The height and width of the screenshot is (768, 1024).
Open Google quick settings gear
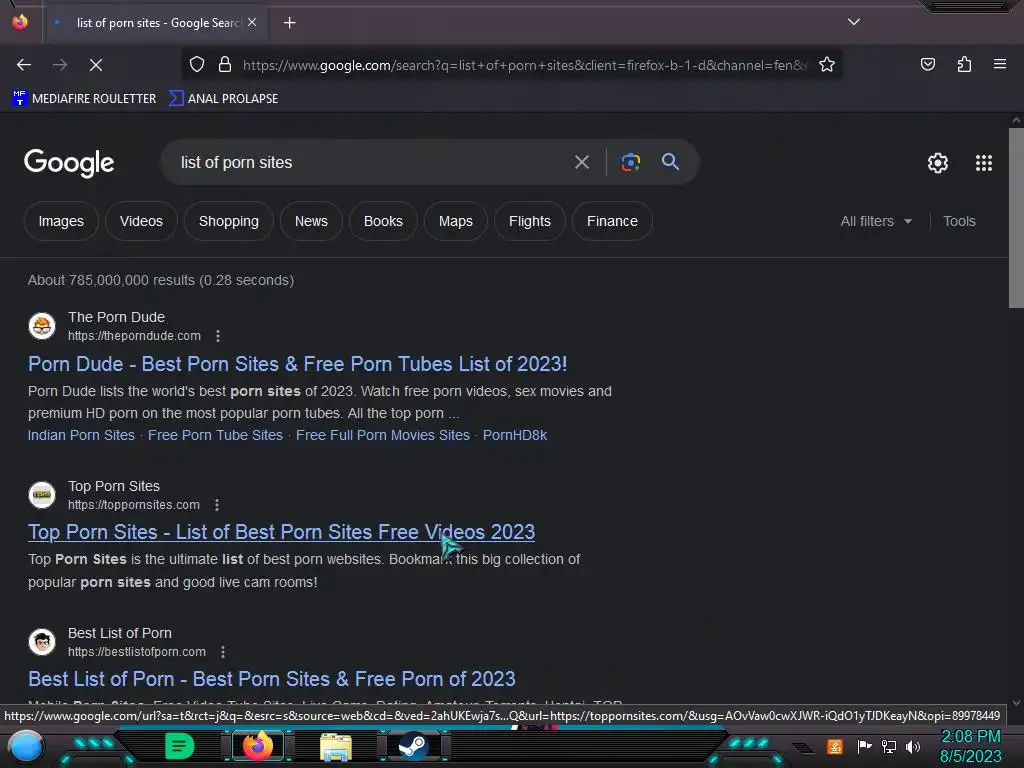pyautogui.click(x=938, y=163)
